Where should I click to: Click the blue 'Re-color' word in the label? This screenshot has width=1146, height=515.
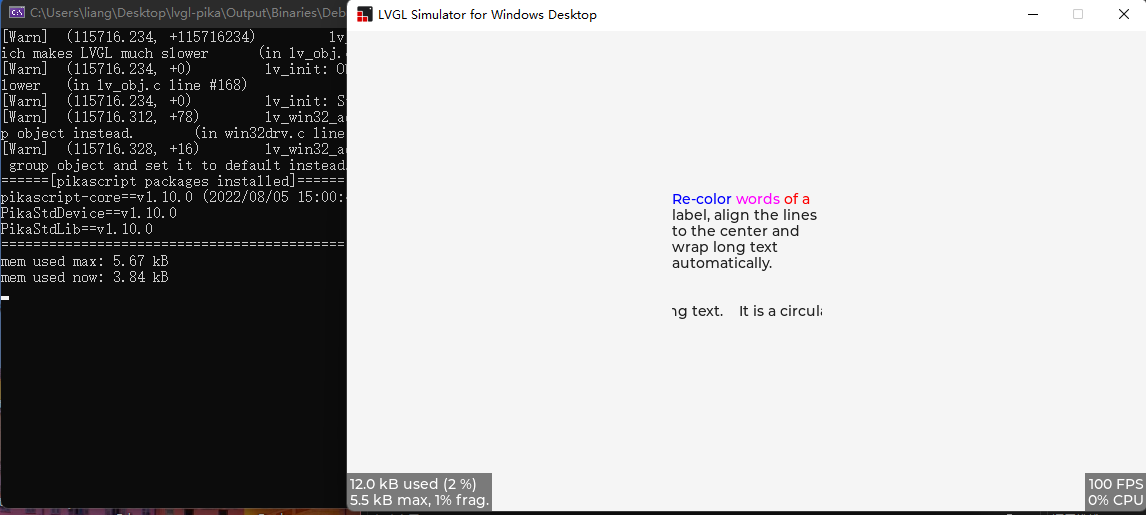pos(702,199)
